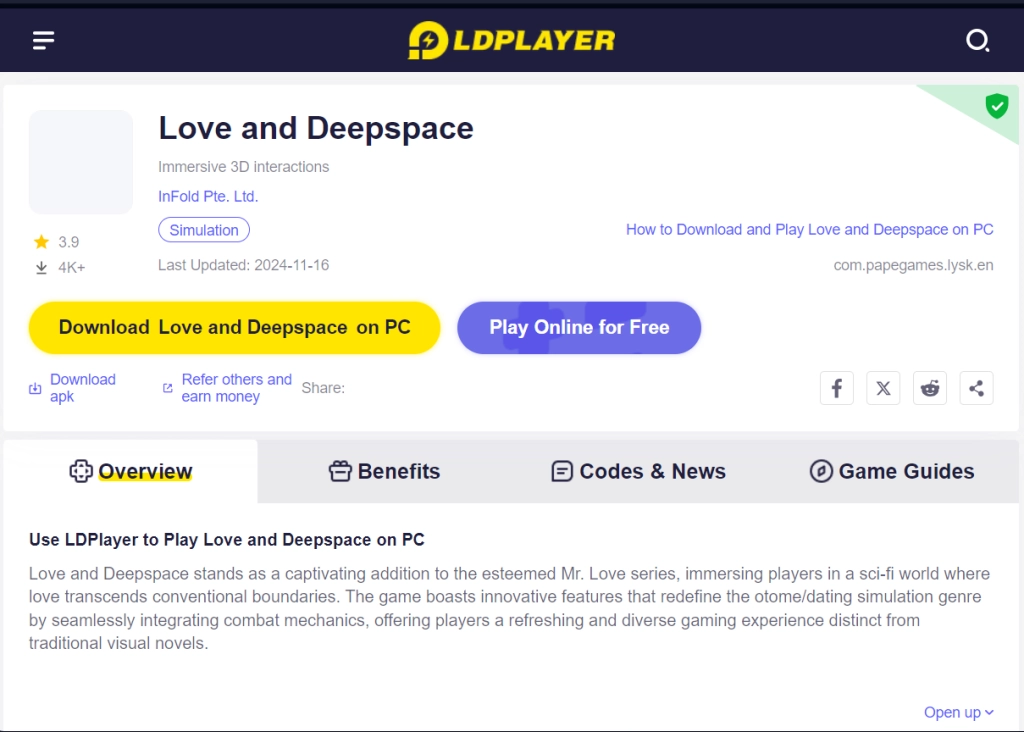Screen dimensions: 1024x732
Task: Share on Facebook
Action: pos(837,389)
